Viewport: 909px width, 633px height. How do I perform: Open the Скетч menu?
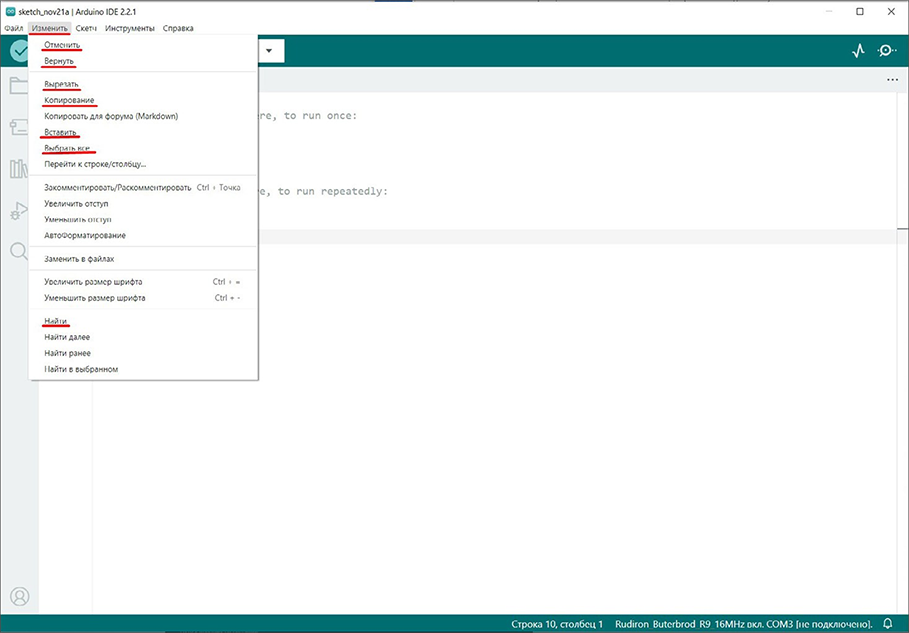click(86, 28)
